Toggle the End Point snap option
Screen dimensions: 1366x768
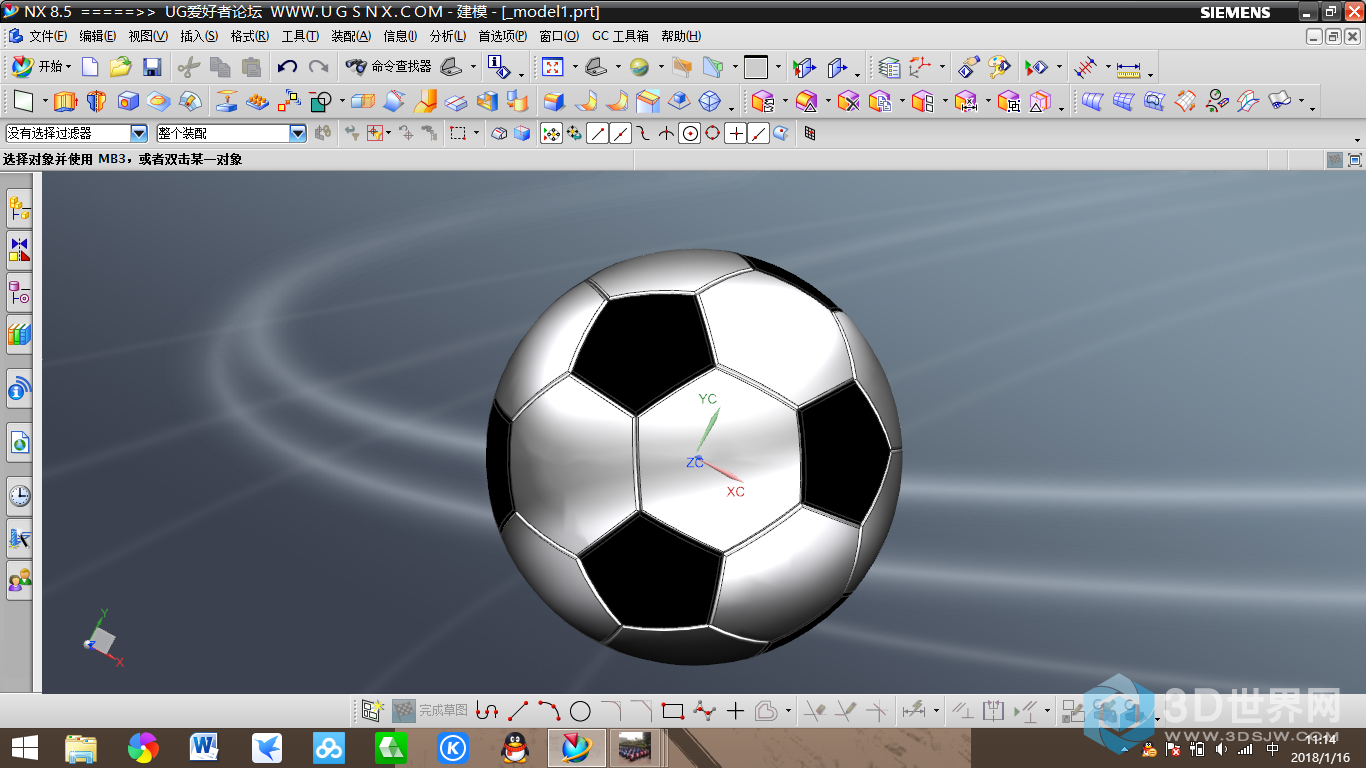tap(597, 133)
